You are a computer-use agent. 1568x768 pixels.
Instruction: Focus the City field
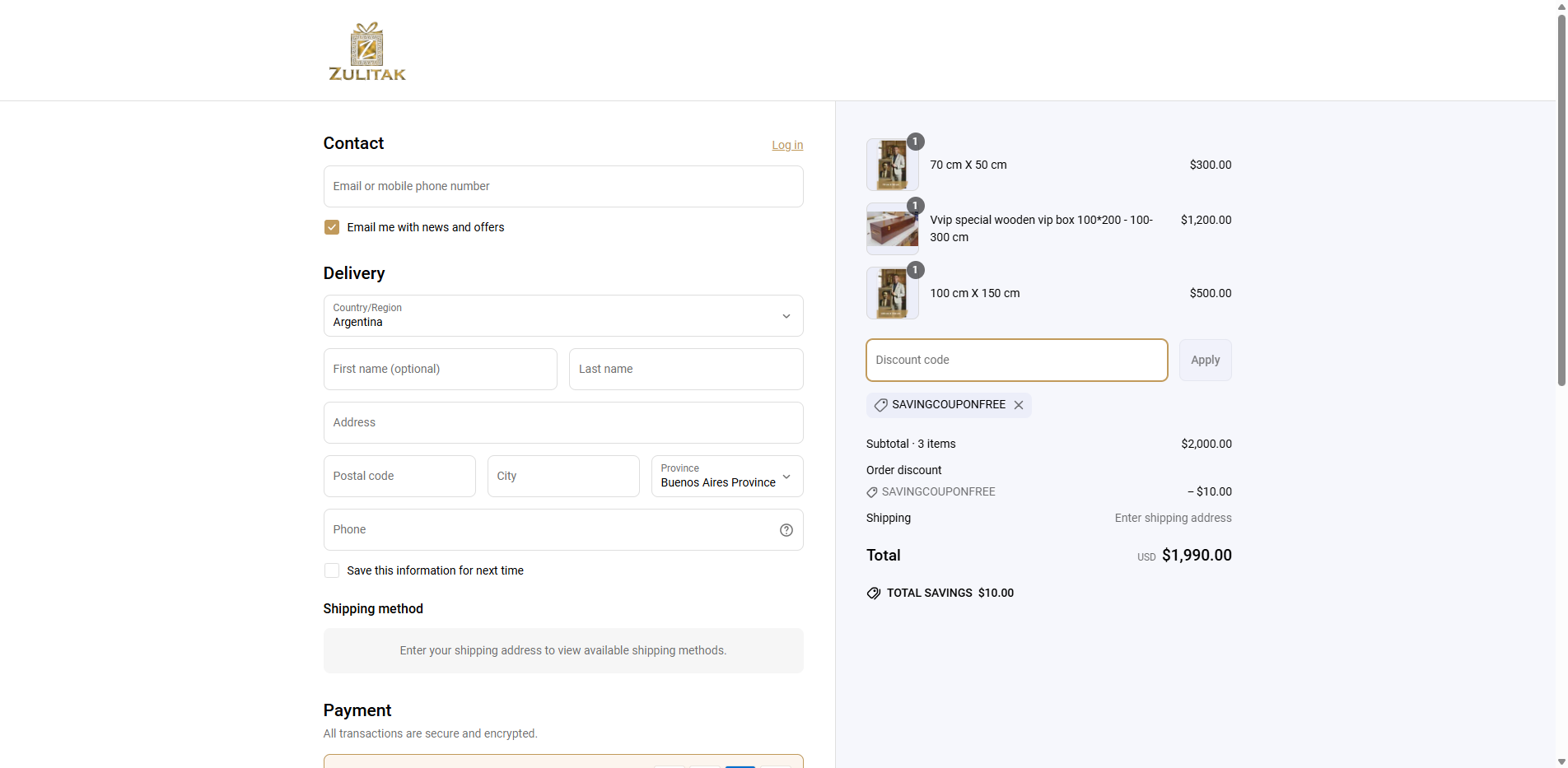[563, 477]
